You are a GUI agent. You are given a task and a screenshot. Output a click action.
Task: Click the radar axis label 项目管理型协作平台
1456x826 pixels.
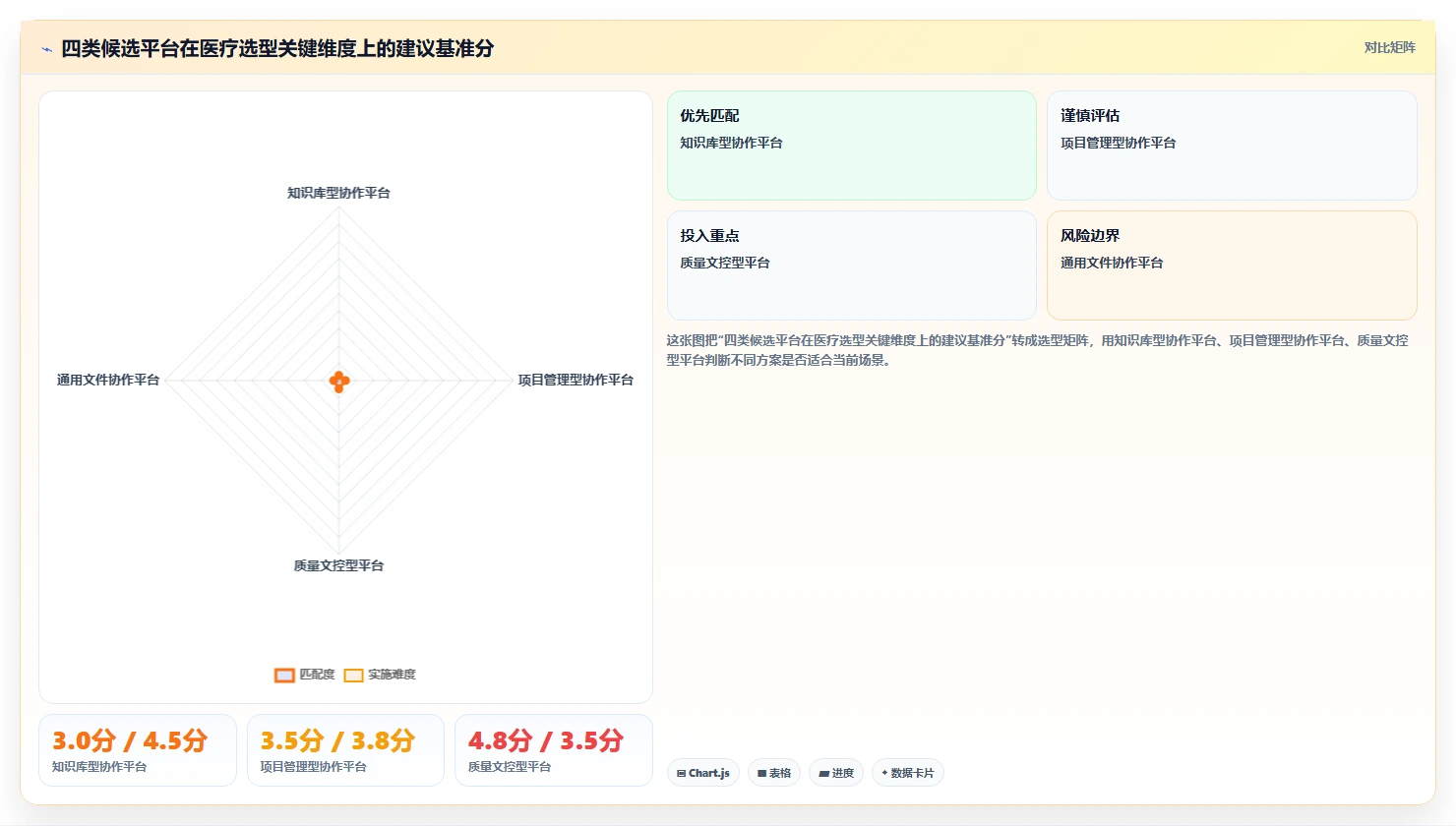(x=576, y=380)
